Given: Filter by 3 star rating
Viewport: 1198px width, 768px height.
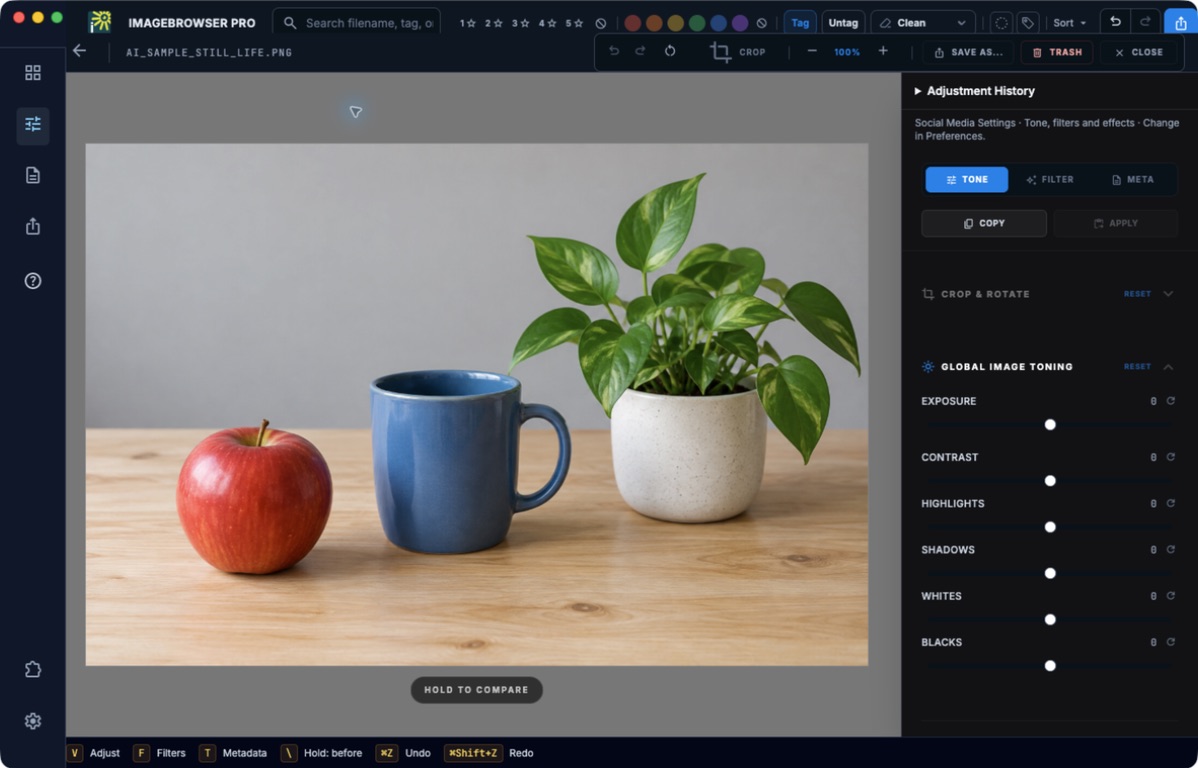Looking at the screenshot, I should 520,23.
